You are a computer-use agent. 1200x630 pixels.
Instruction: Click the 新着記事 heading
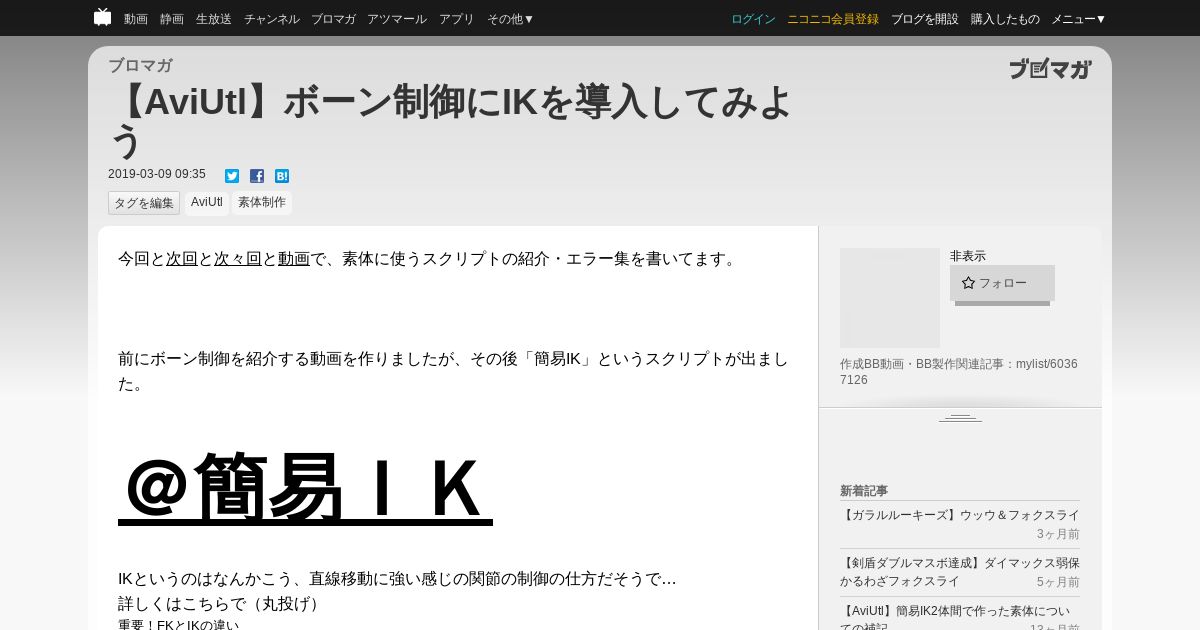[864, 491]
